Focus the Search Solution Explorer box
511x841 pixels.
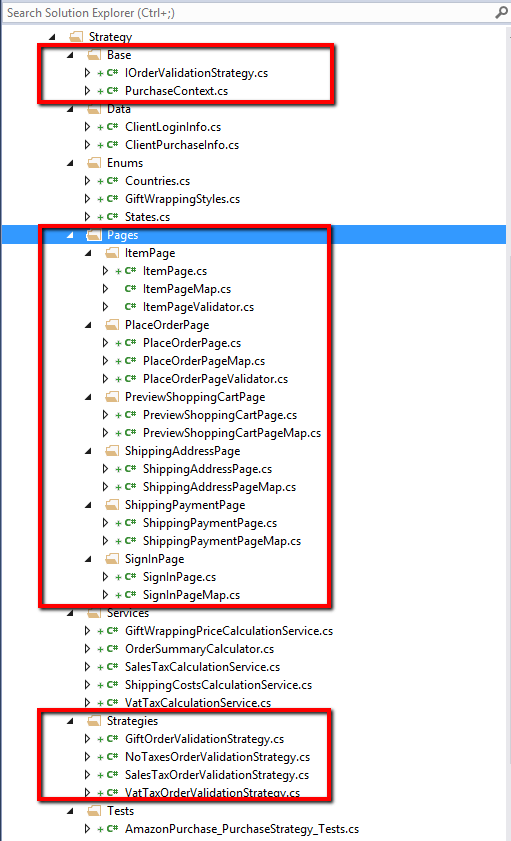pos(248,12)
